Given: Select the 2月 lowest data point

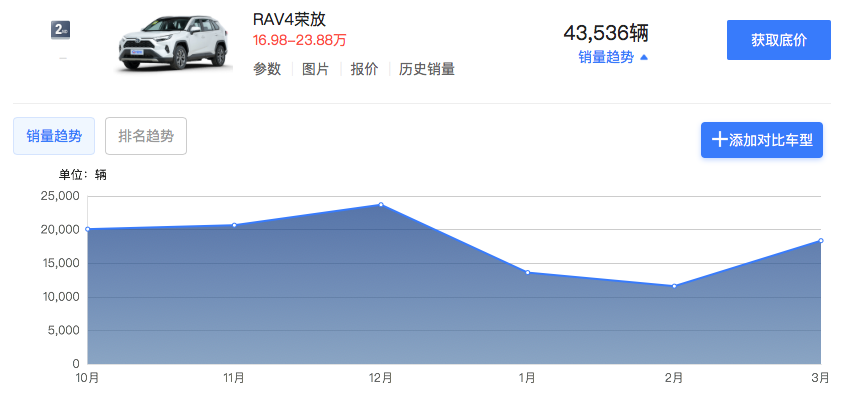Looking at the screenshot, I should point(674,286).
